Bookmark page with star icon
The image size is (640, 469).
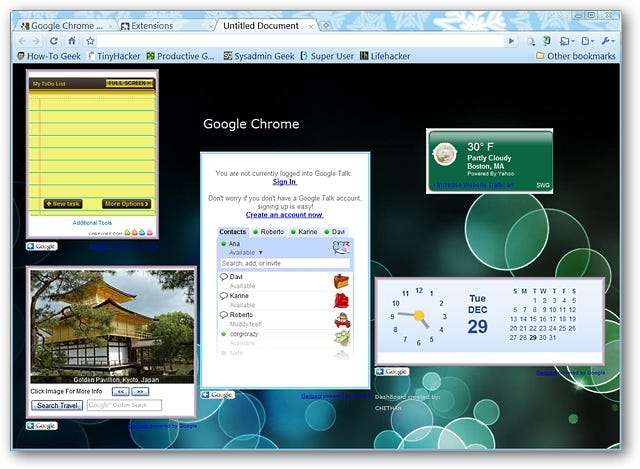[90, 41]
